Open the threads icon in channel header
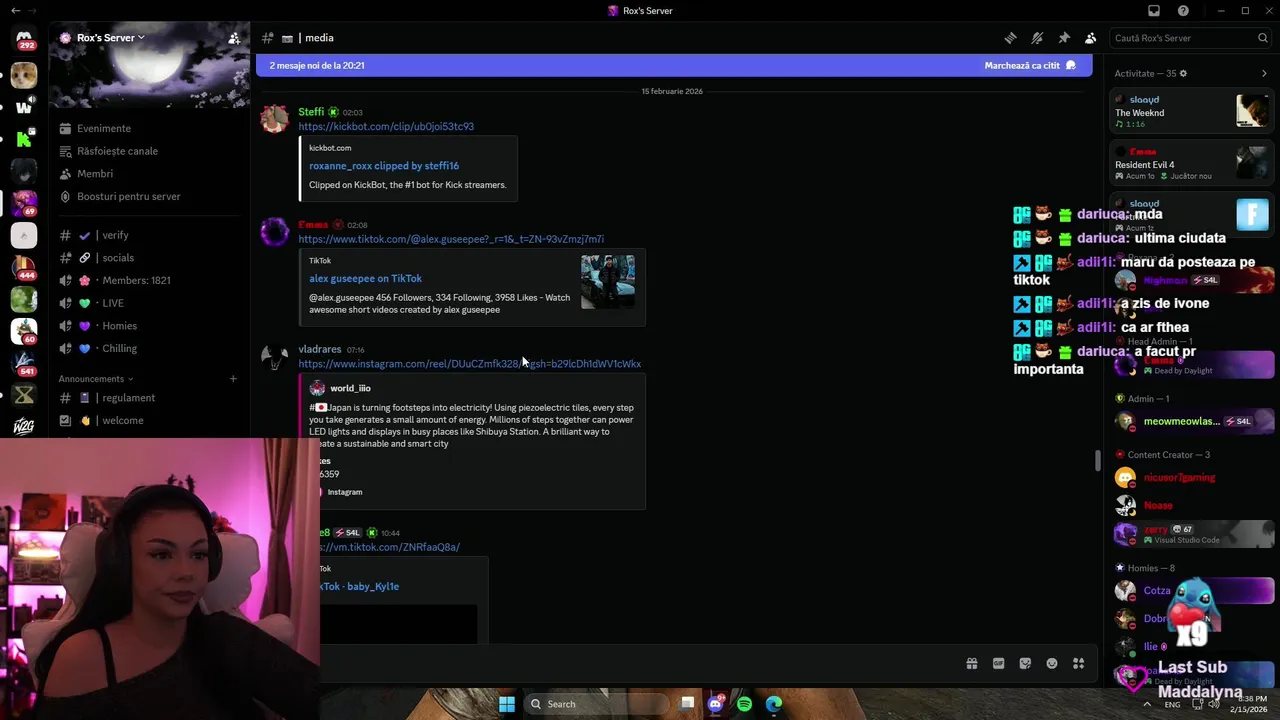The width and height of the screenshot is (1280, 720). pyautogui.click(x=1010, y=38)
